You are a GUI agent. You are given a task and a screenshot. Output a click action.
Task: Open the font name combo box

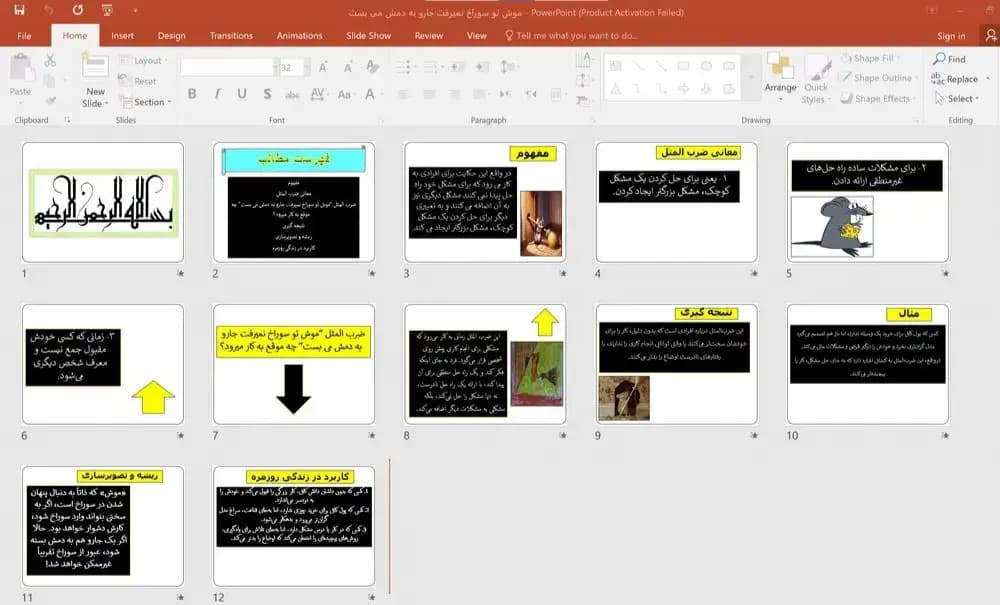point(229,67)
